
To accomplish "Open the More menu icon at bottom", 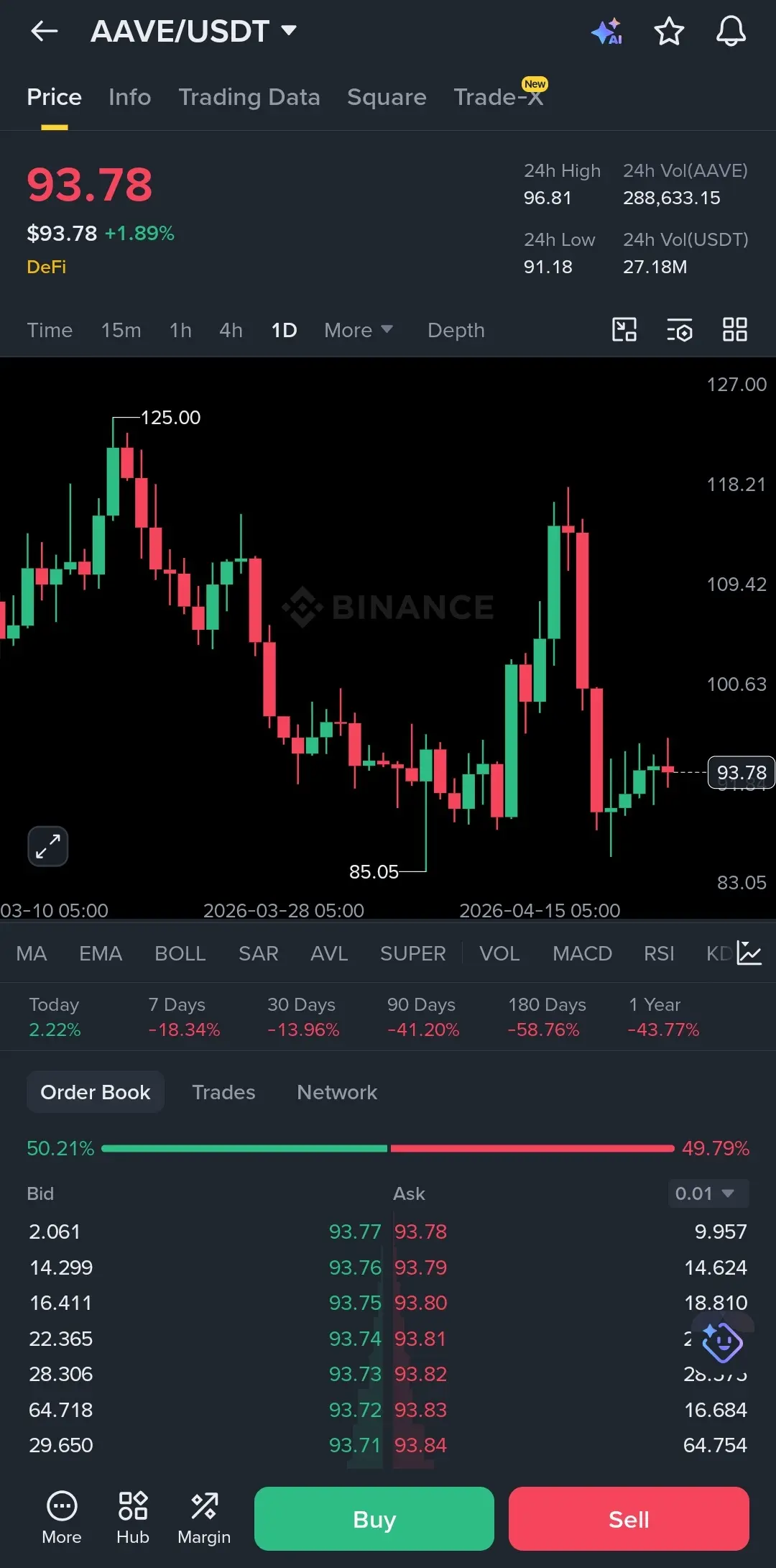I will 62,1518.
